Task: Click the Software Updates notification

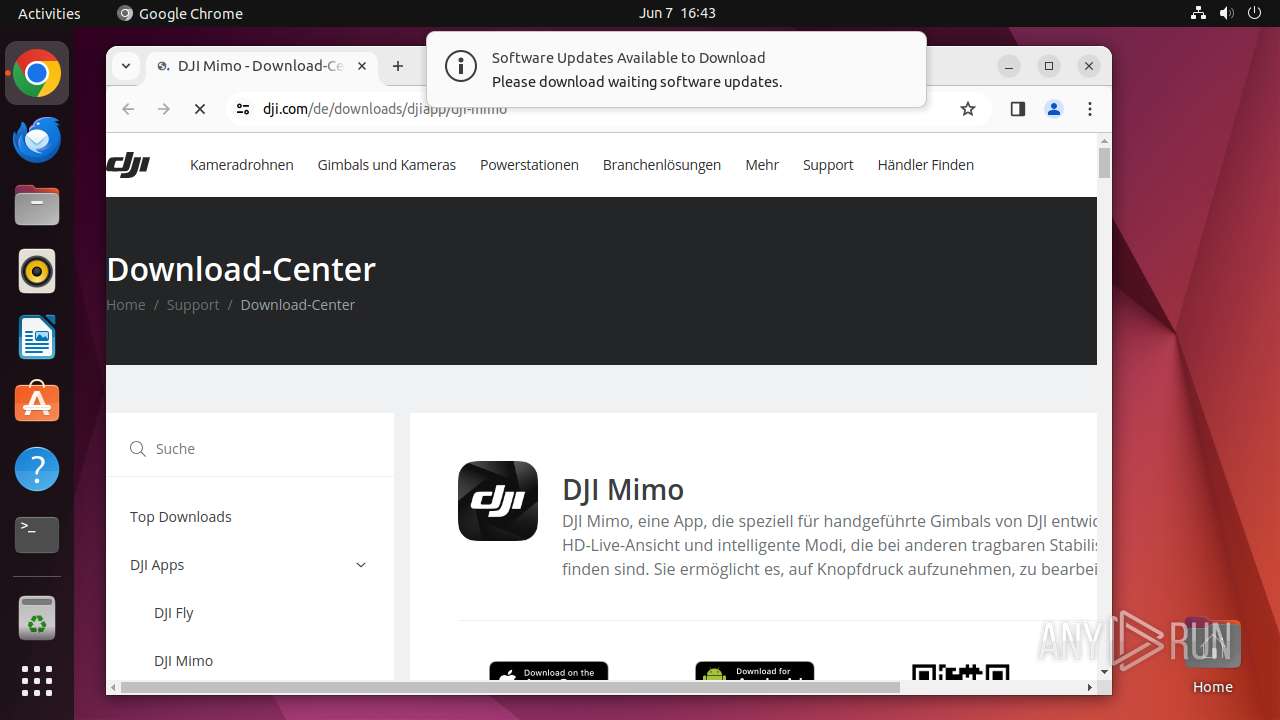Action: [x=676, y=69]
